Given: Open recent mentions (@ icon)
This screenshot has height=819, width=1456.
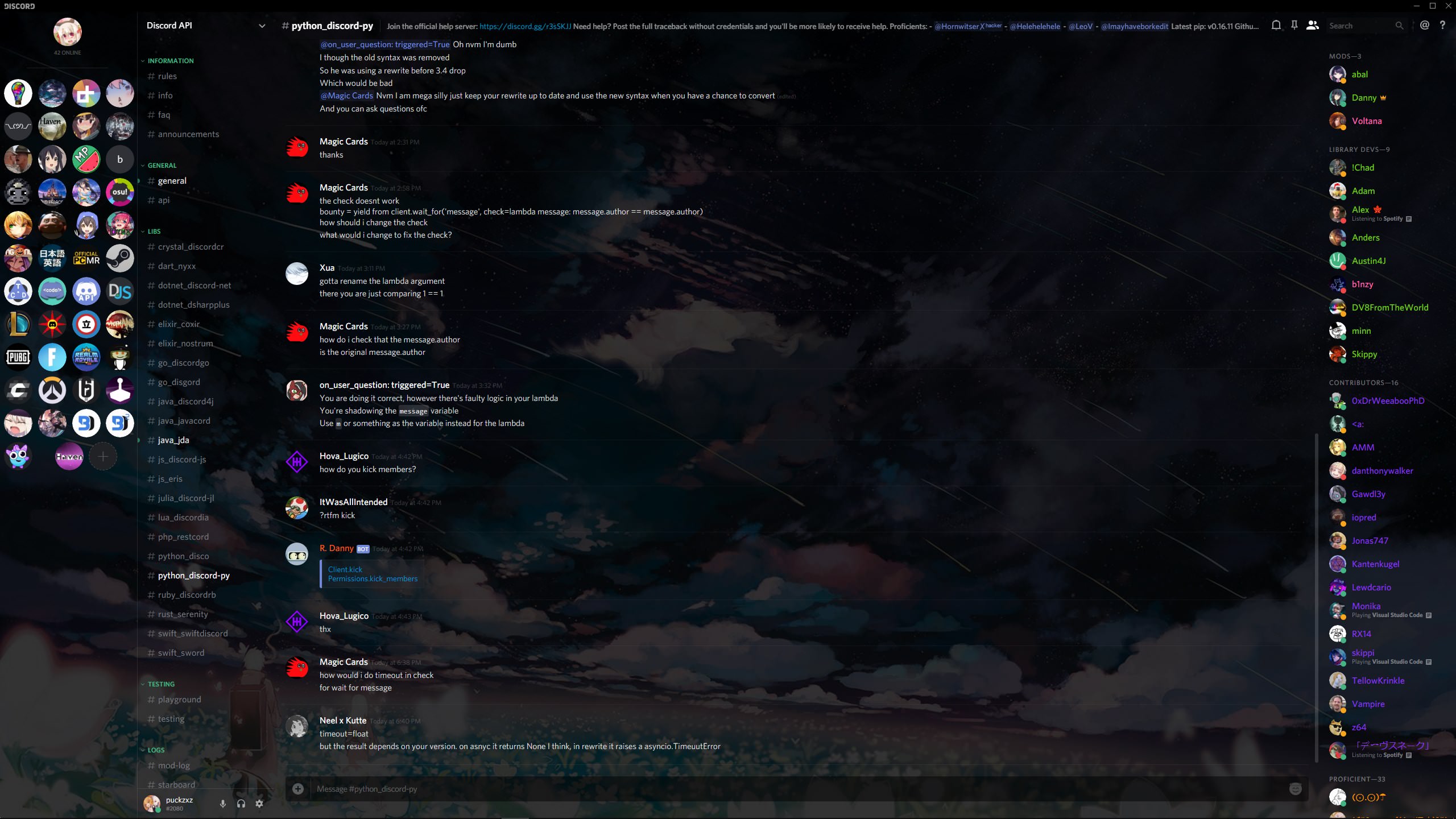Looking at the screenshot, I should [1424, 25].
